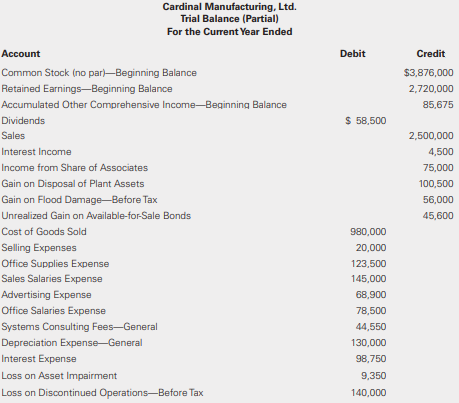
Task: Select the Debit column header
Action: point(353,54)
